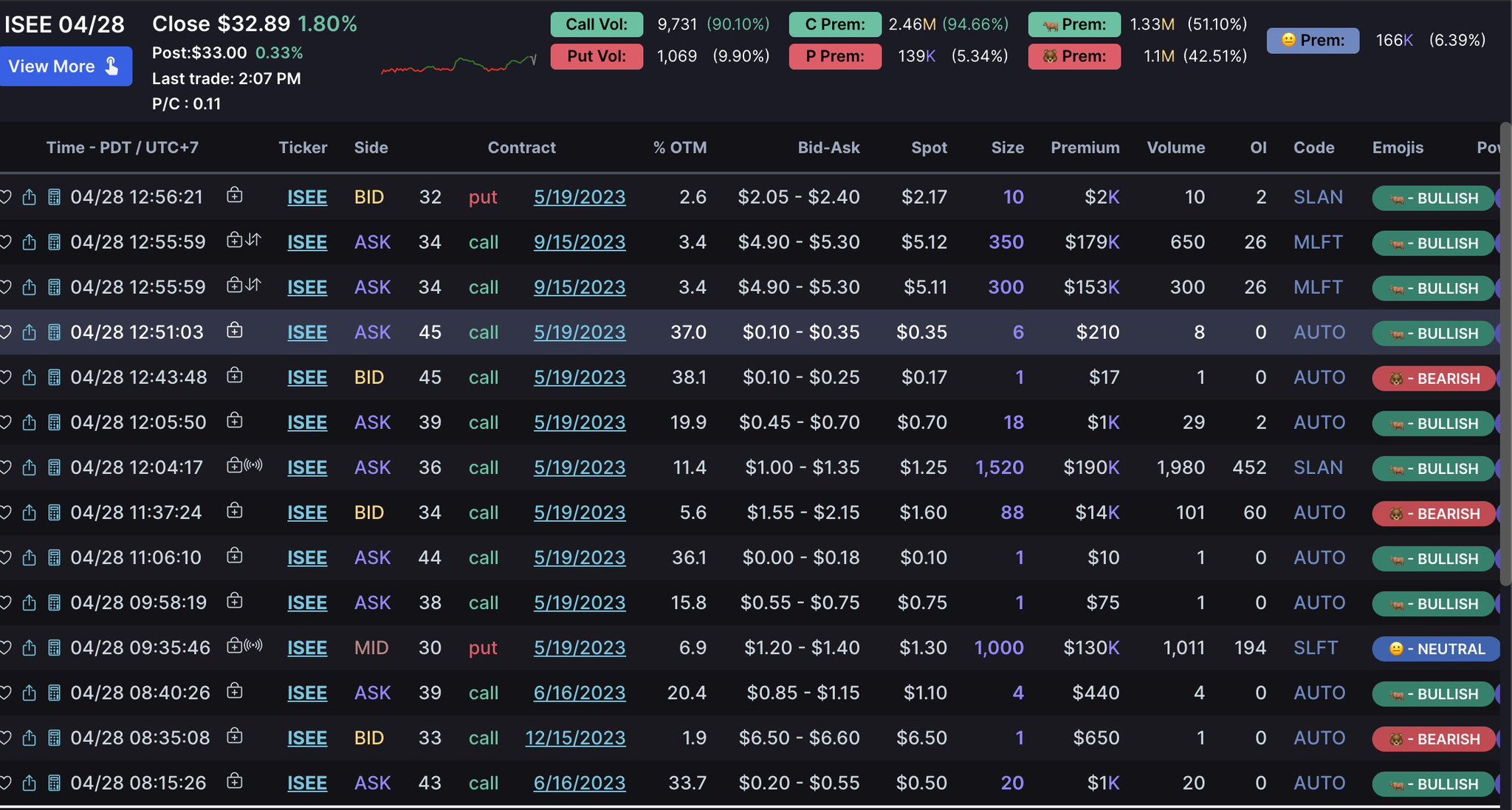1512x810 pixels.
Task: Favorite the 12:56:21 put trade heart icon
Action: click(x=6, y=196)
